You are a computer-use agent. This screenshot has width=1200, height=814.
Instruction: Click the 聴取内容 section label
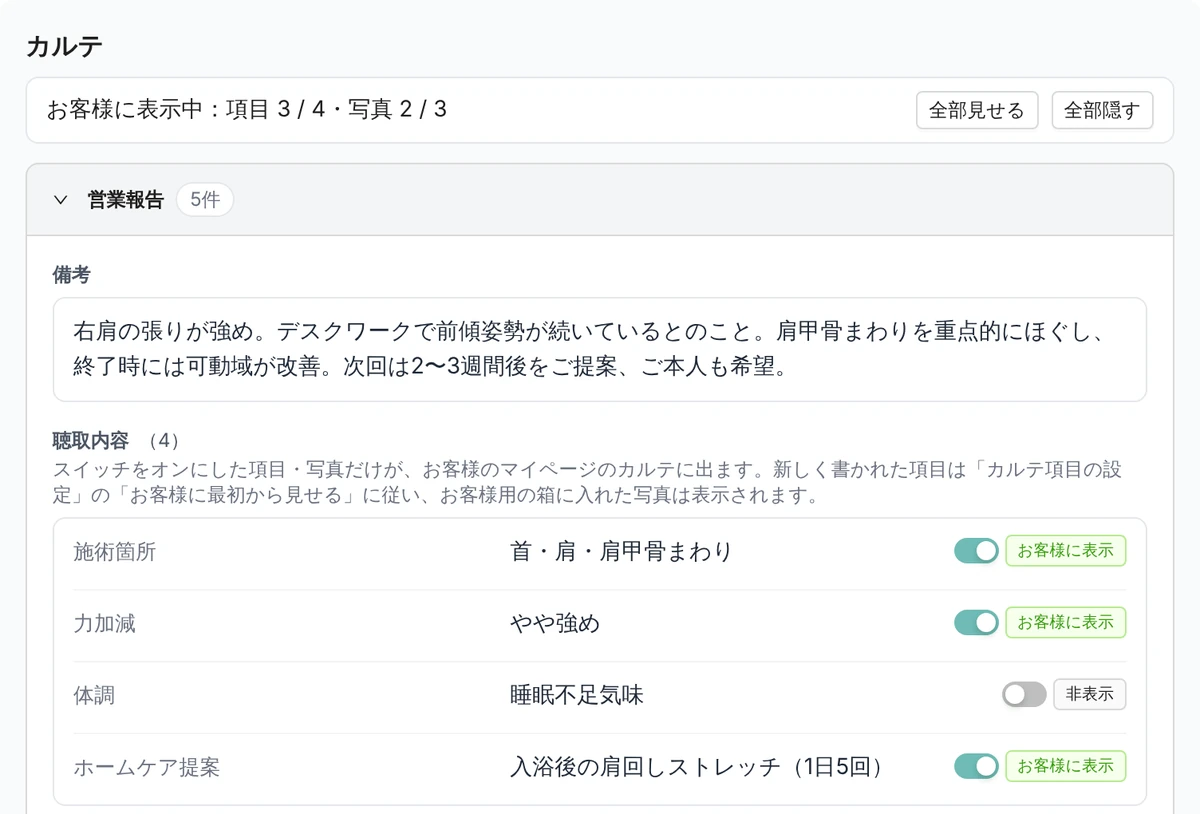click(91, 440)
